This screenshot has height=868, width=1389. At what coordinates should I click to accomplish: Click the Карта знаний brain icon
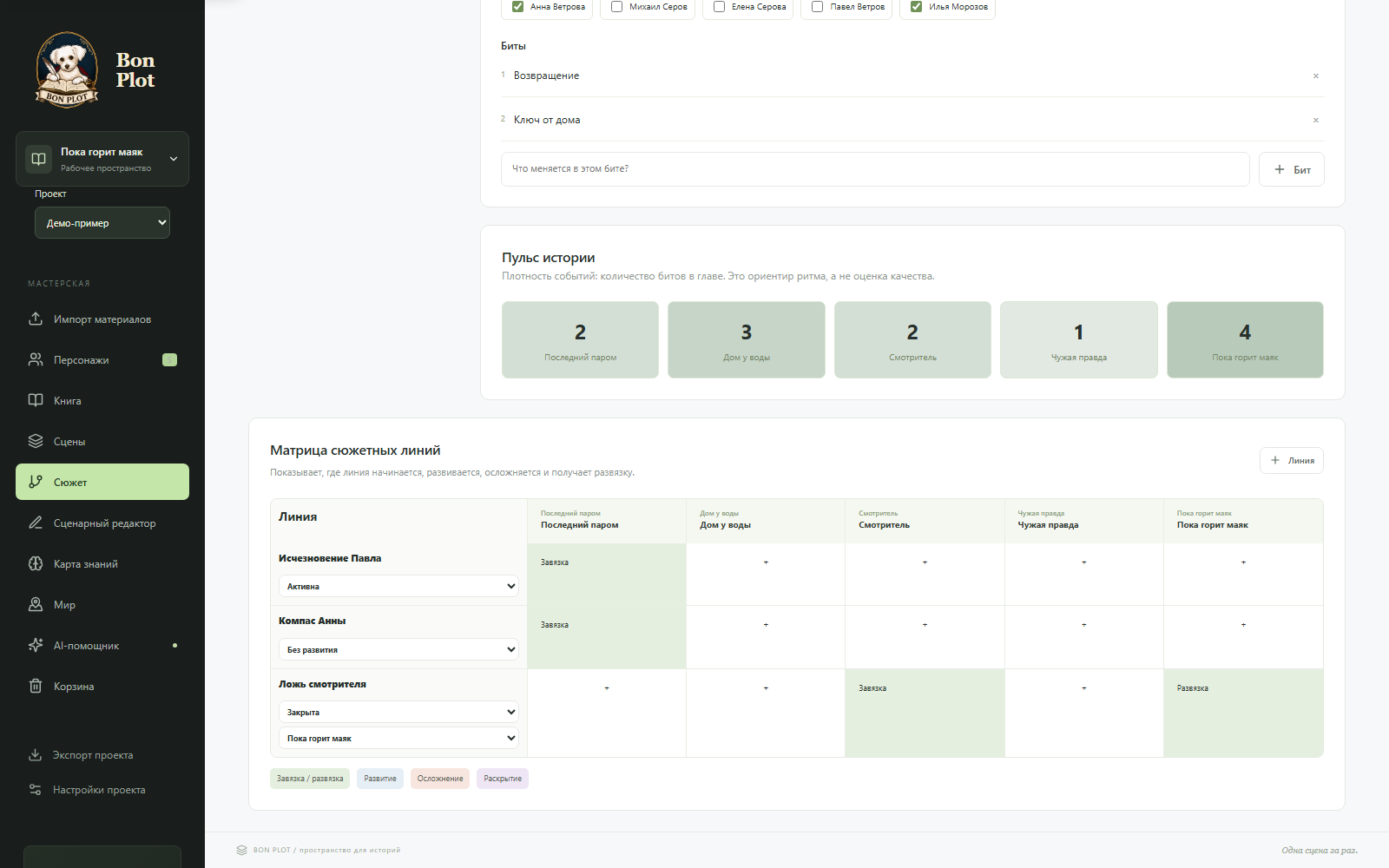click(36, 563)
